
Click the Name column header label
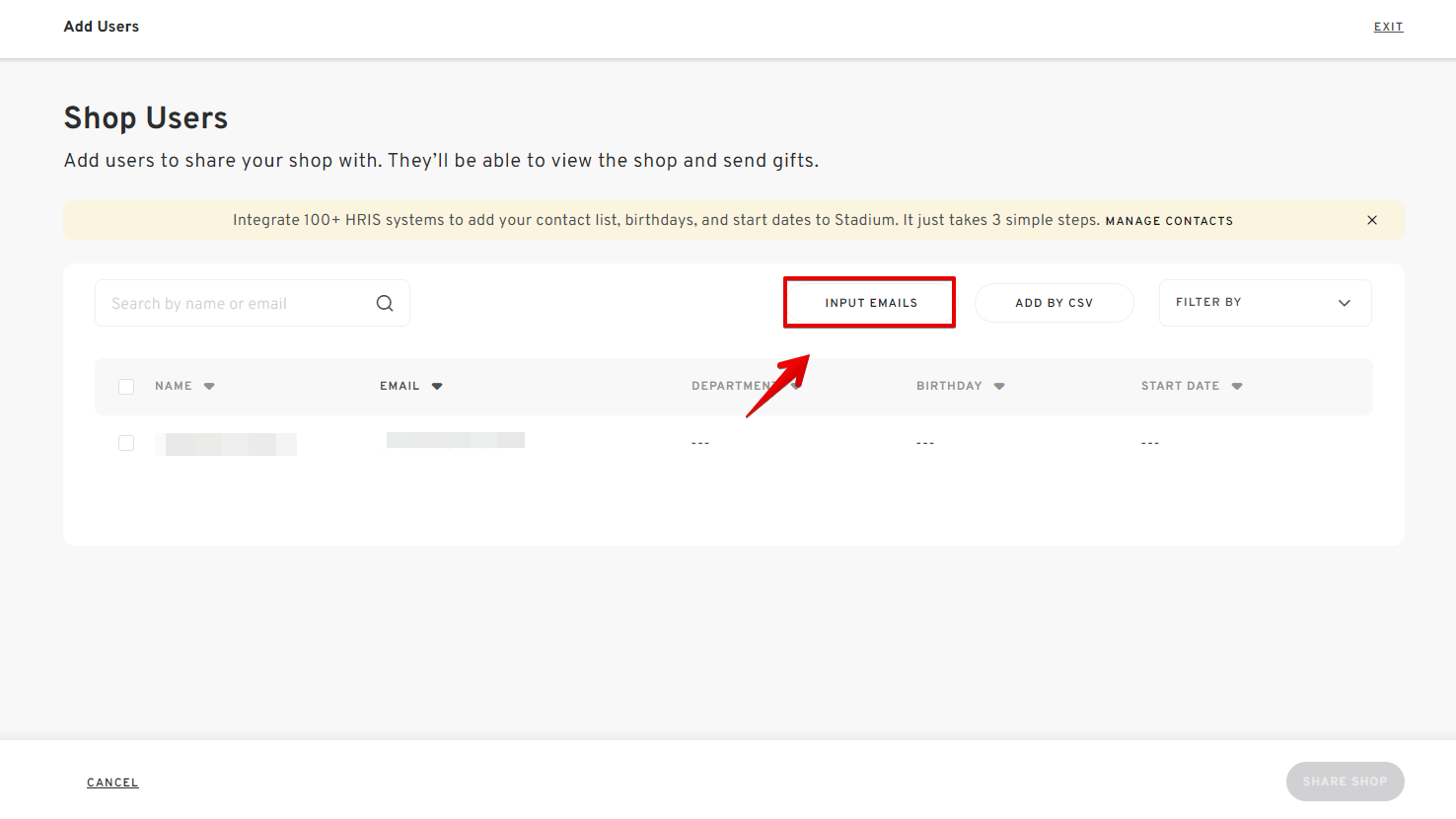174,386
